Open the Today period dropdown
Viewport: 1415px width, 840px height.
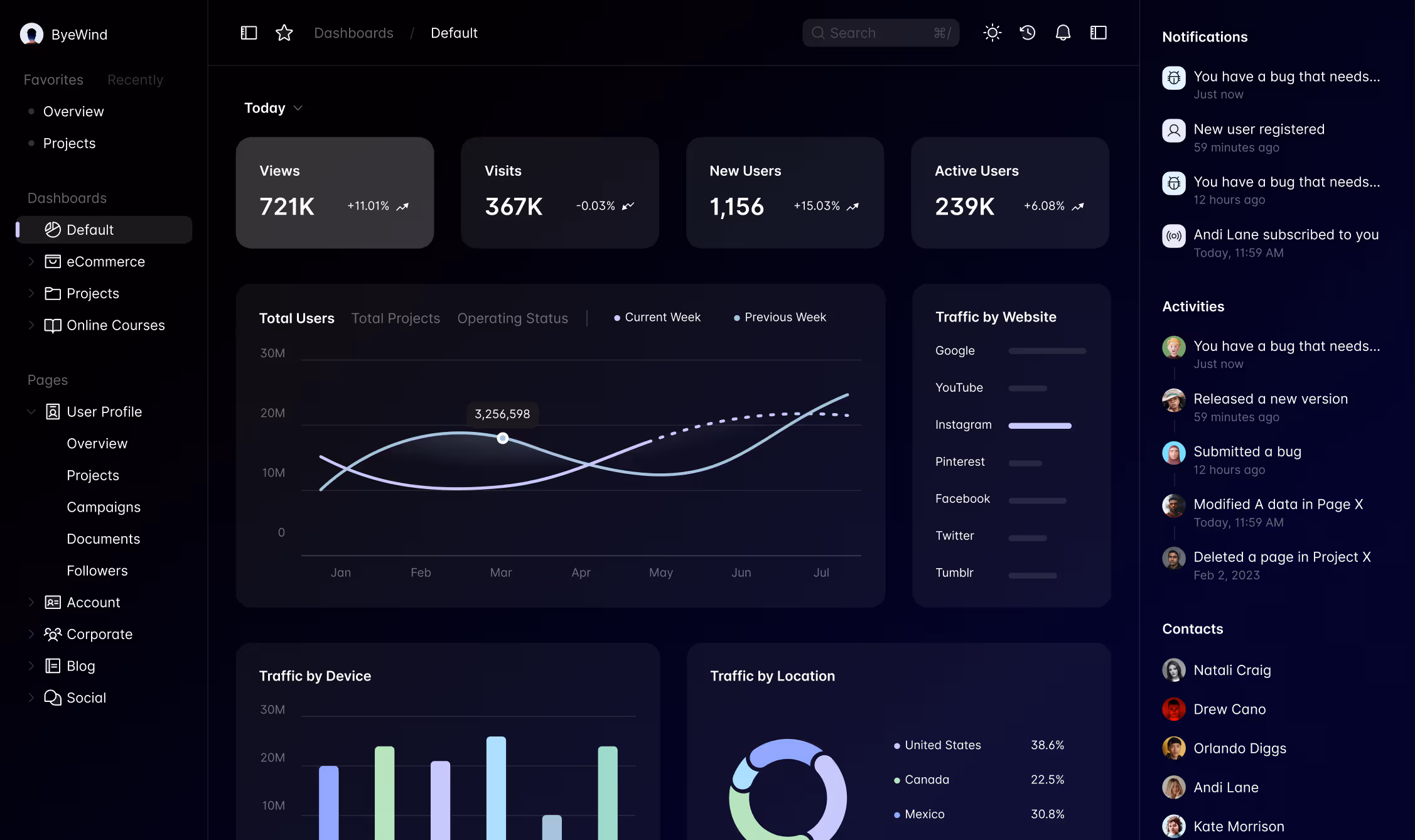(x=273, y=108)
